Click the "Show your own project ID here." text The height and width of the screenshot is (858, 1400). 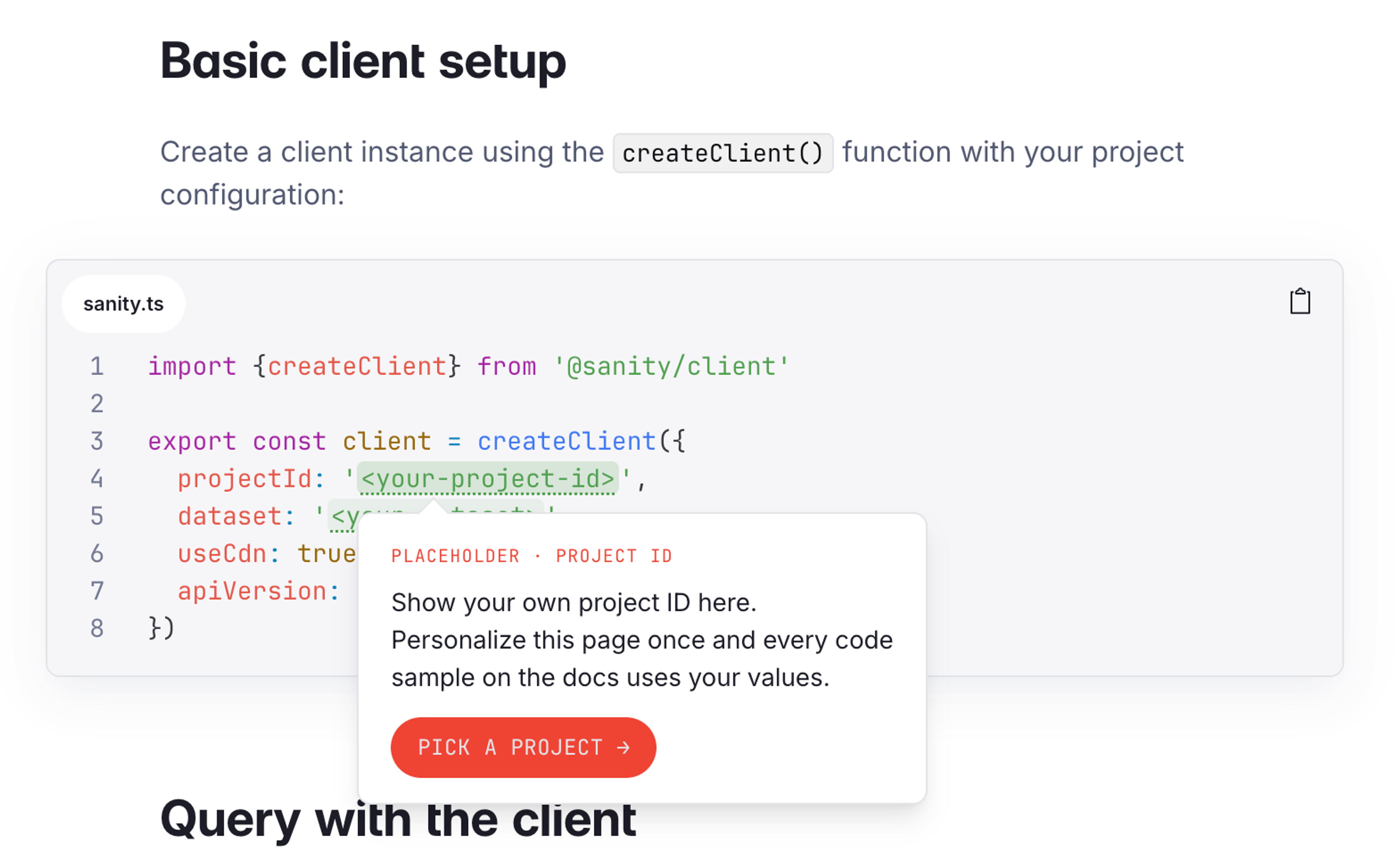click(x=574, y=602)
